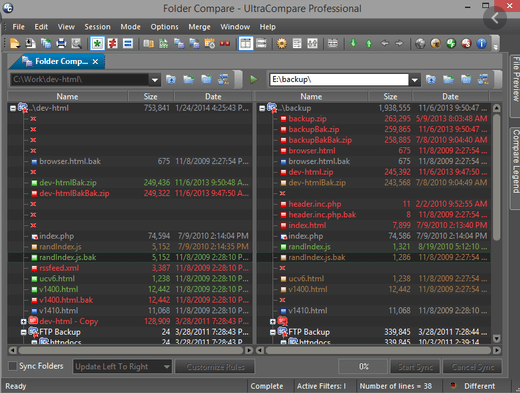Image resolution: width=520 pixels, height=393 pixels.
Task: Click the green next difference arrow
Action: pos(353,43)
